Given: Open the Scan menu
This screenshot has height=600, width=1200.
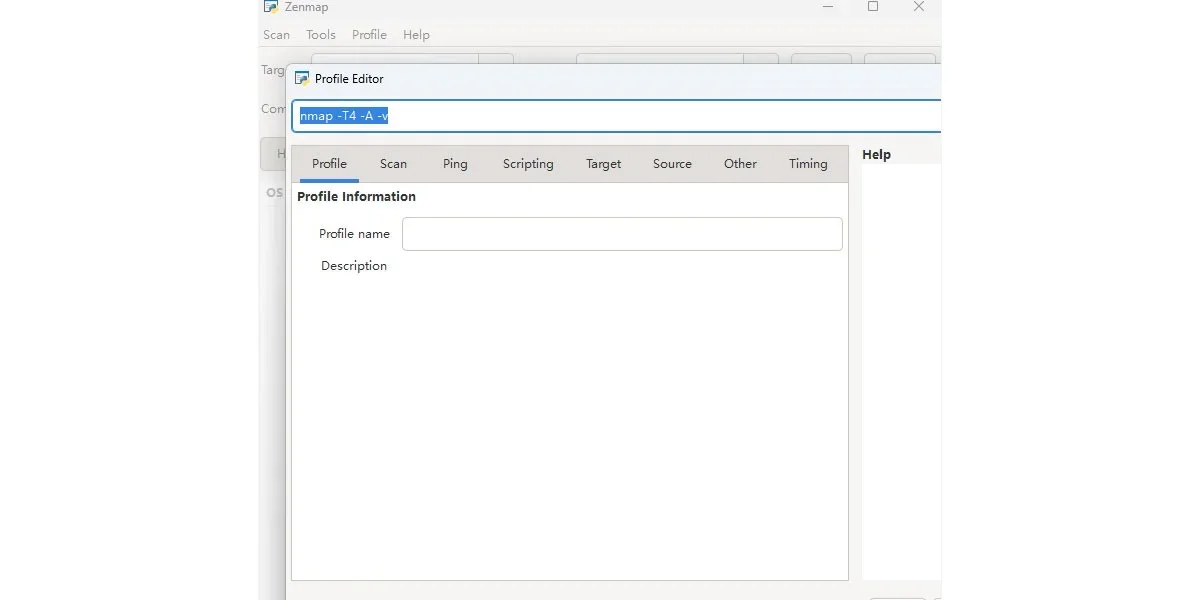Looking at the screenshot, I should point(276,35).
